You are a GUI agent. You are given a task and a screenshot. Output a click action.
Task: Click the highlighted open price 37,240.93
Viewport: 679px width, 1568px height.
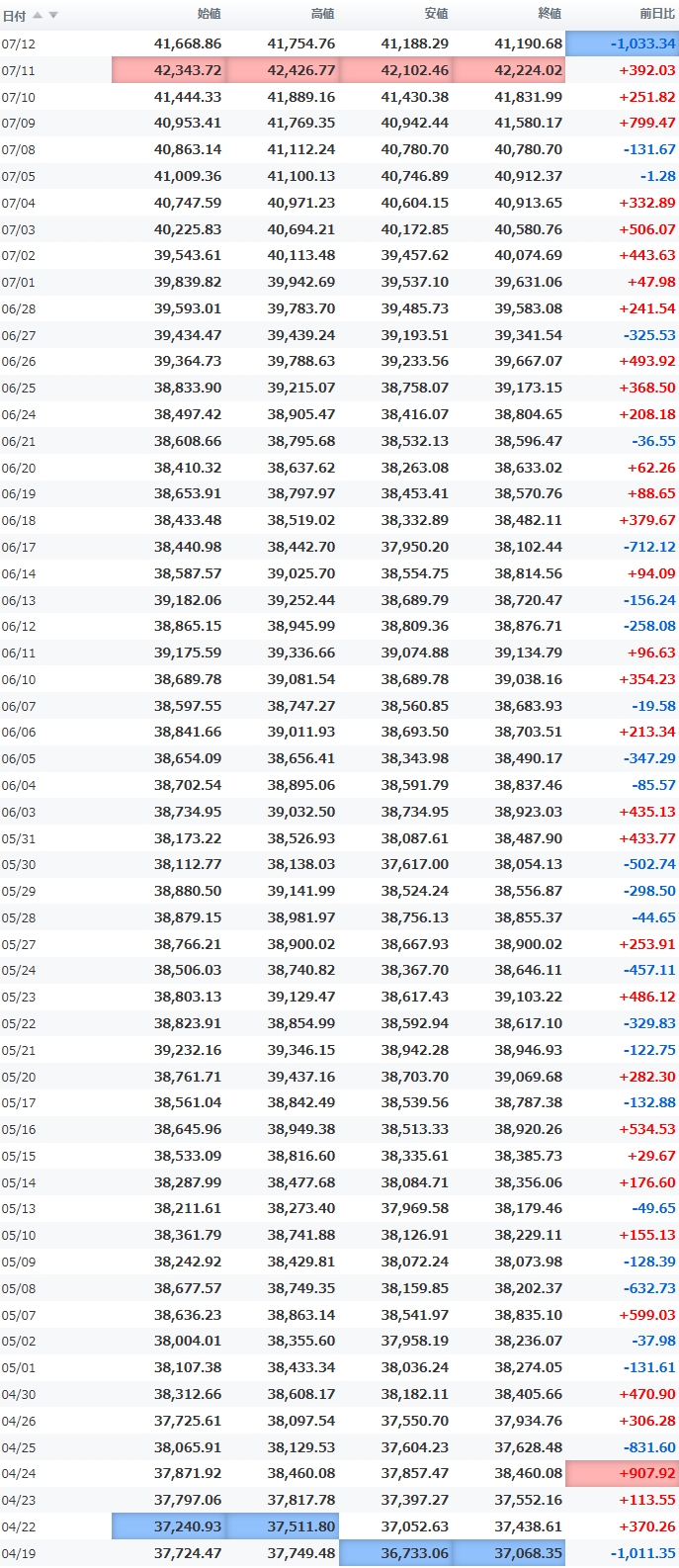coord(169,1526)
